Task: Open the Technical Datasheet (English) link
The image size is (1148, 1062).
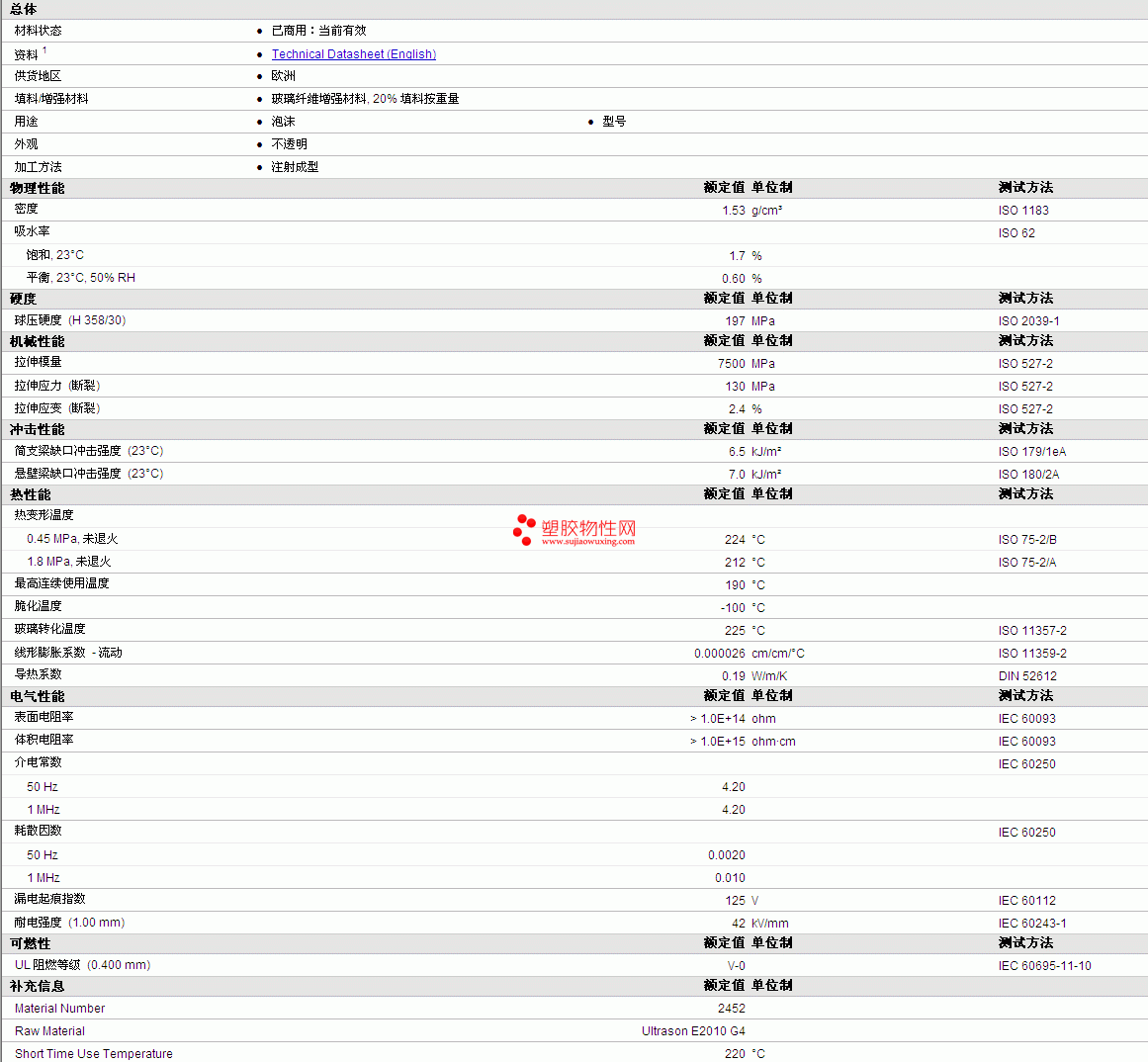Action: (x=354, y=54)
